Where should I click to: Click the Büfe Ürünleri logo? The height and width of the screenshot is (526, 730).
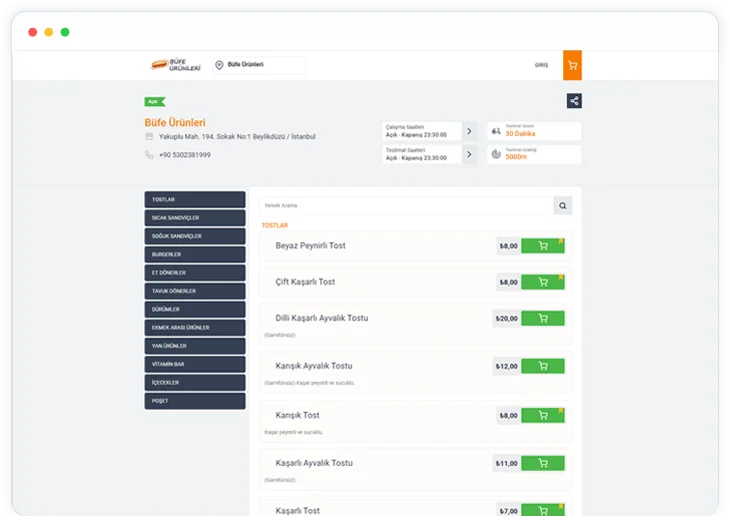(x=176, y=65)
